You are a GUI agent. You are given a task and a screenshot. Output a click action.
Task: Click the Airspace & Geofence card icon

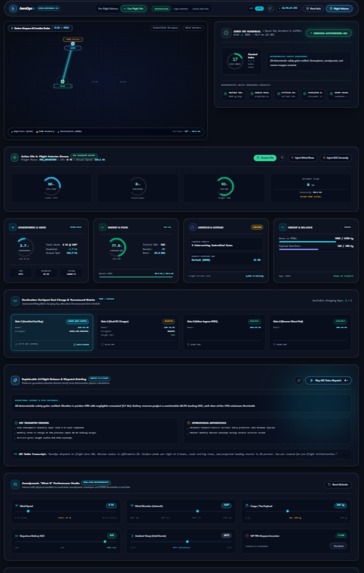tap(193, 227)
